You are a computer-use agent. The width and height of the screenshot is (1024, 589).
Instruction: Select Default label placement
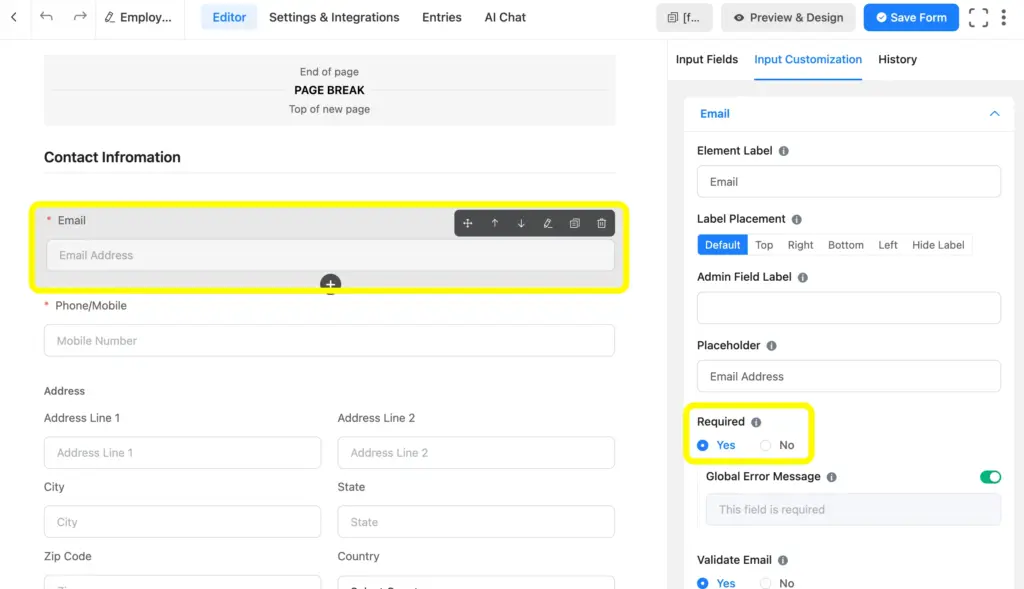click(722, 245)
